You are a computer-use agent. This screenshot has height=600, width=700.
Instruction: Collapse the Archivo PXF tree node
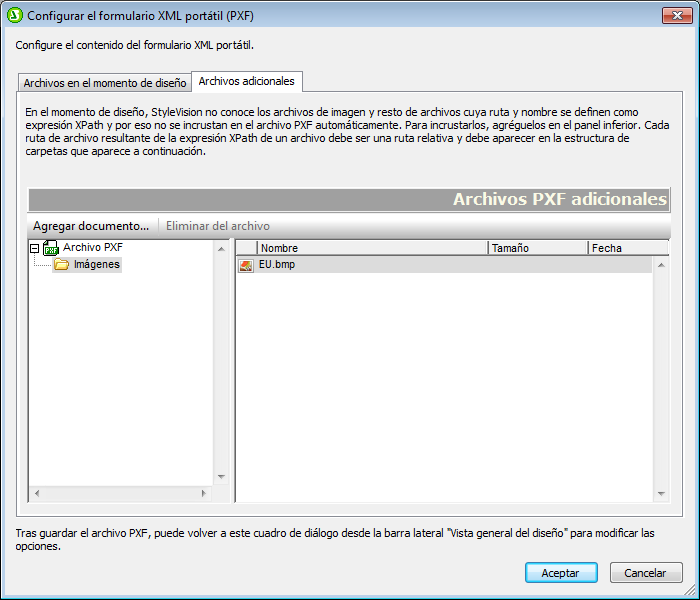pos(34,248)
